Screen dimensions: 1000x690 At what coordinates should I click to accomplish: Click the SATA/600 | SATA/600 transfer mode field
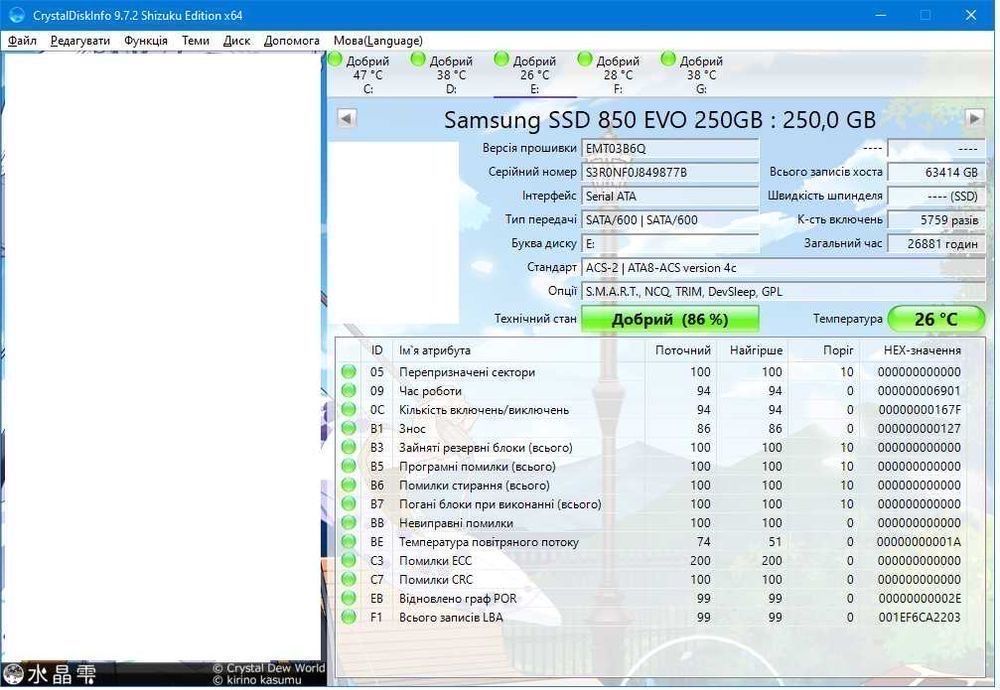pos(670,220)
